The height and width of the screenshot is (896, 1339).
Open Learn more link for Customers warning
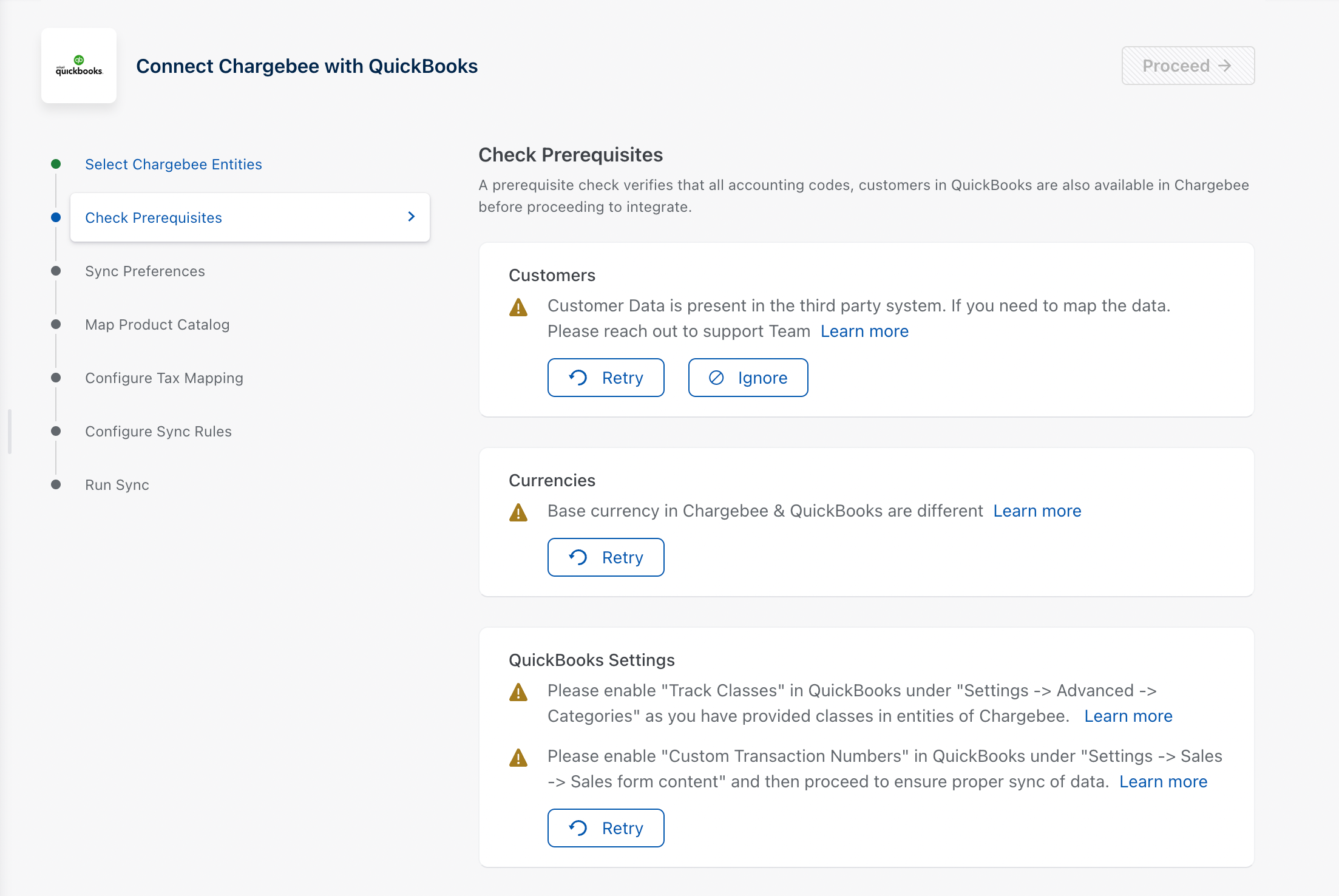(864, 331)
